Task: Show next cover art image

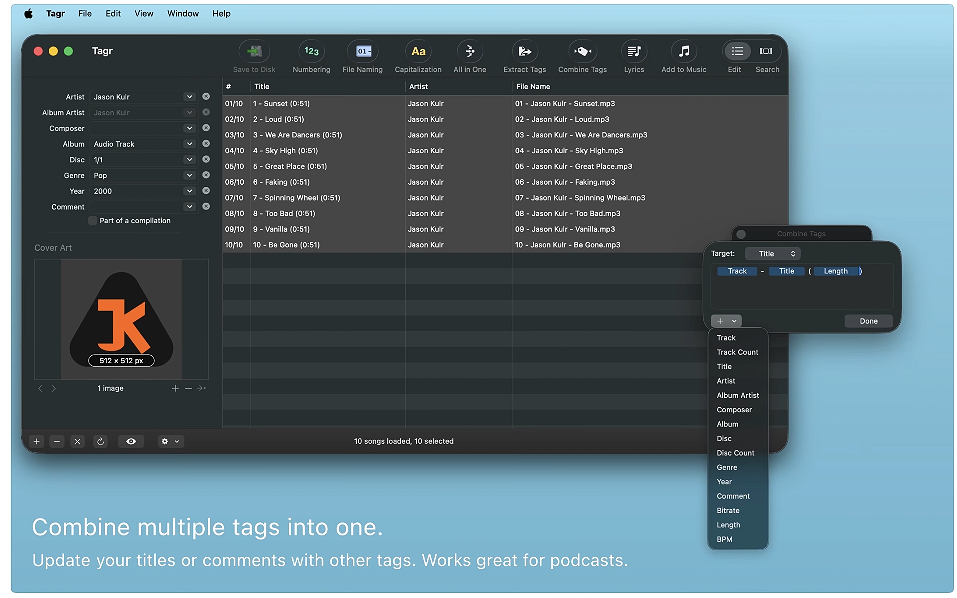Action: pos(54,388)
